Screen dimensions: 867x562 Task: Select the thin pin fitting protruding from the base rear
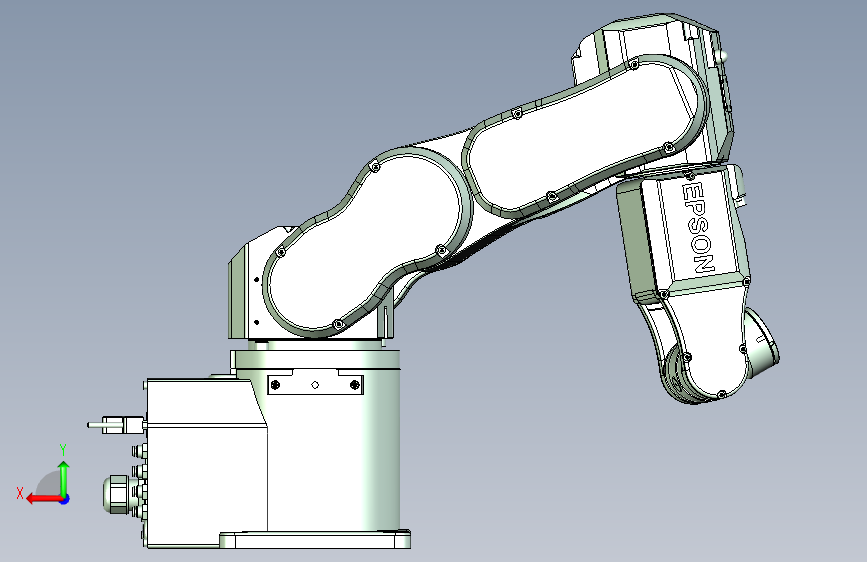pyautogui.click(x=116, y=425)
